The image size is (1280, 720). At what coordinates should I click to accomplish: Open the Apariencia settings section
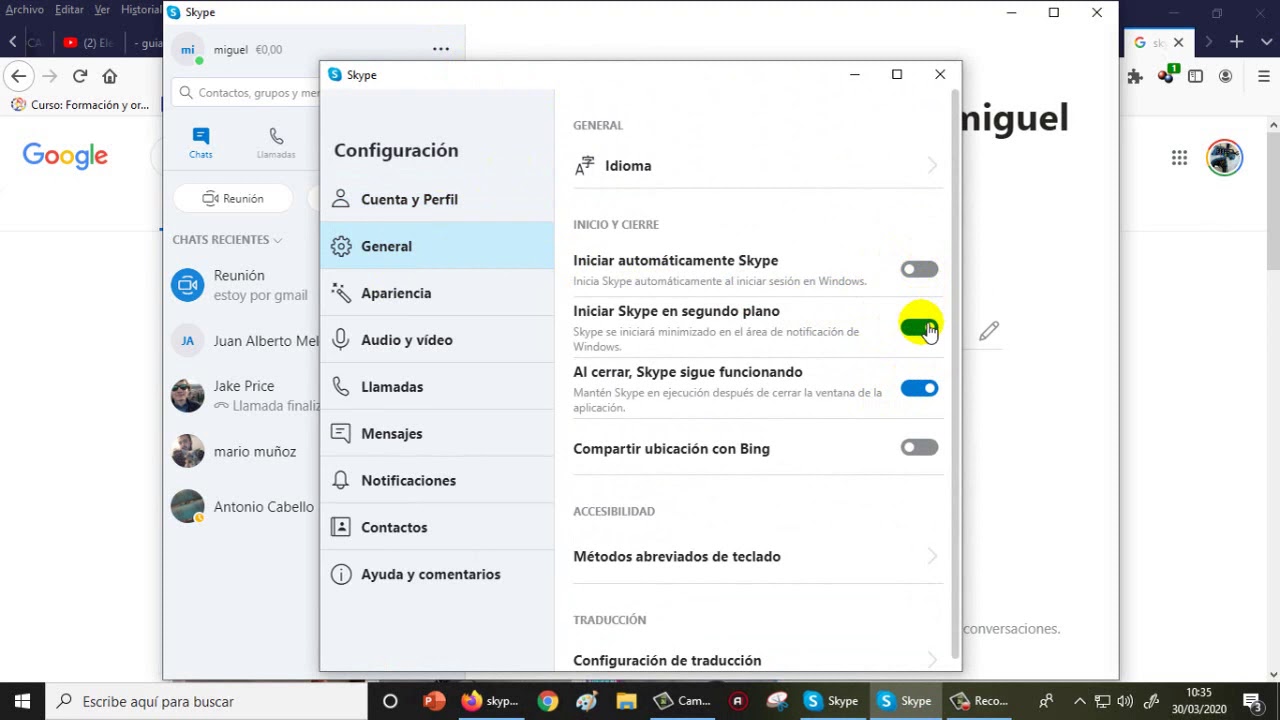[437, 293]
